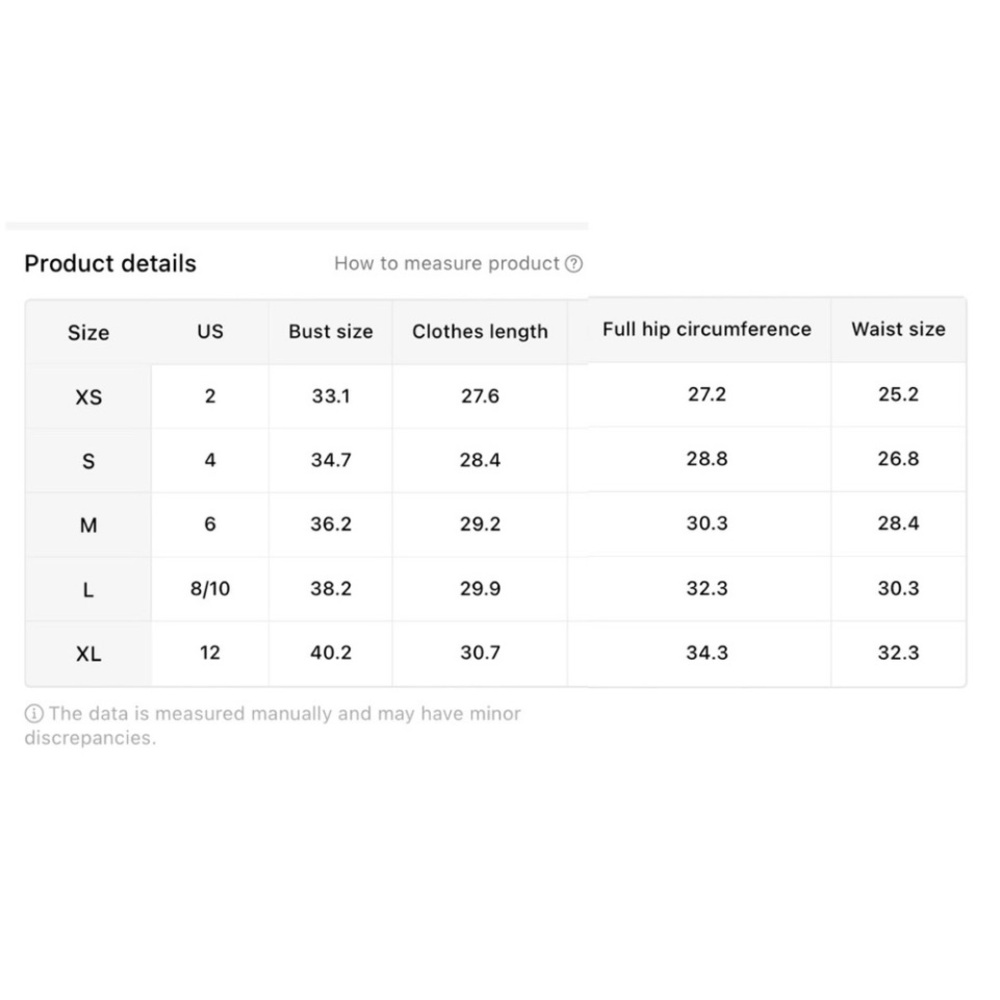
Task: Click the info icon beside the disclaimer
Action: tap(34, 713)
